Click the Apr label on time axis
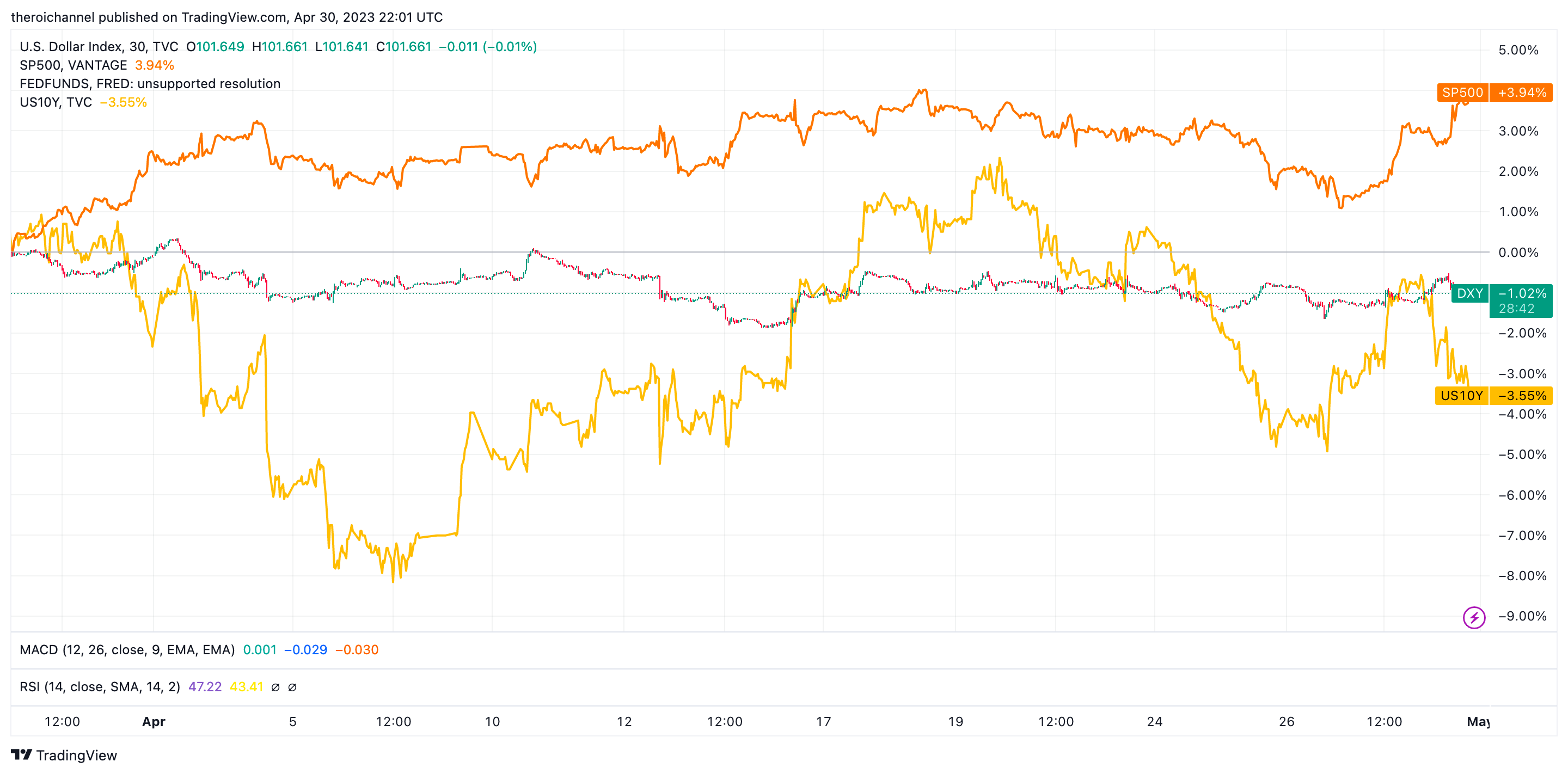This screenshot has width=1568, height=774. click(x=154, y=722)
